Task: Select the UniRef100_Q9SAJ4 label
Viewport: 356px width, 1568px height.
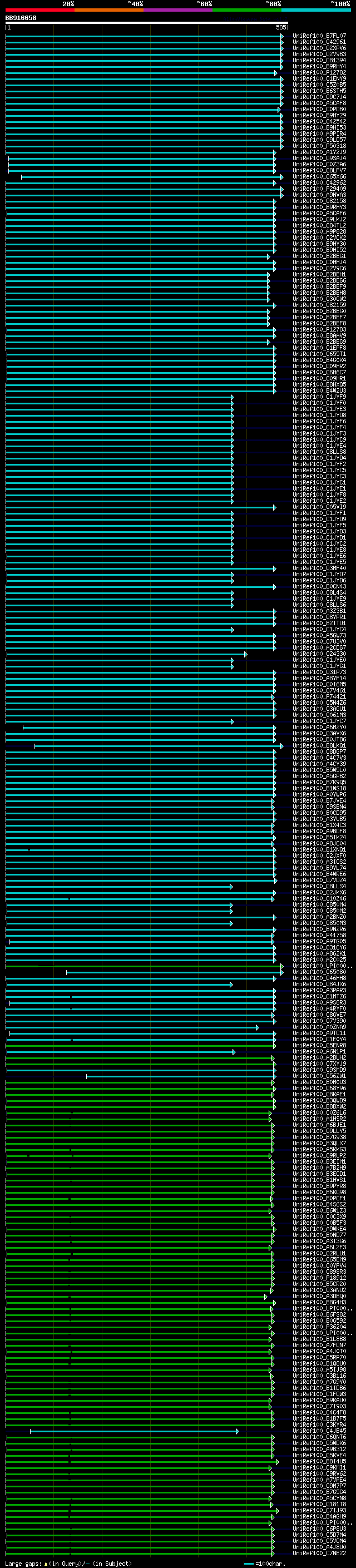Action: (x=319, y=159)
